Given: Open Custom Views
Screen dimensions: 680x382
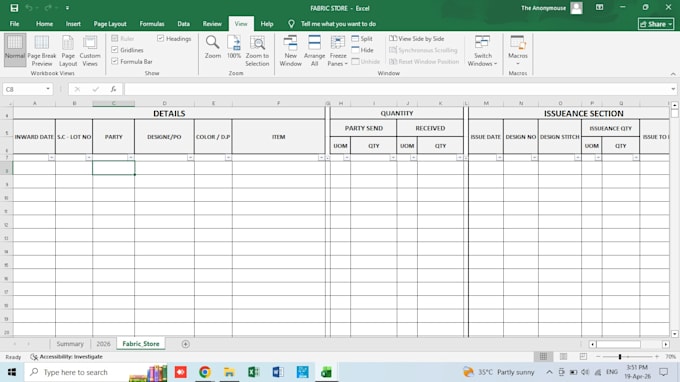Looking at the screenshot, I should click(x=90, y=50).
